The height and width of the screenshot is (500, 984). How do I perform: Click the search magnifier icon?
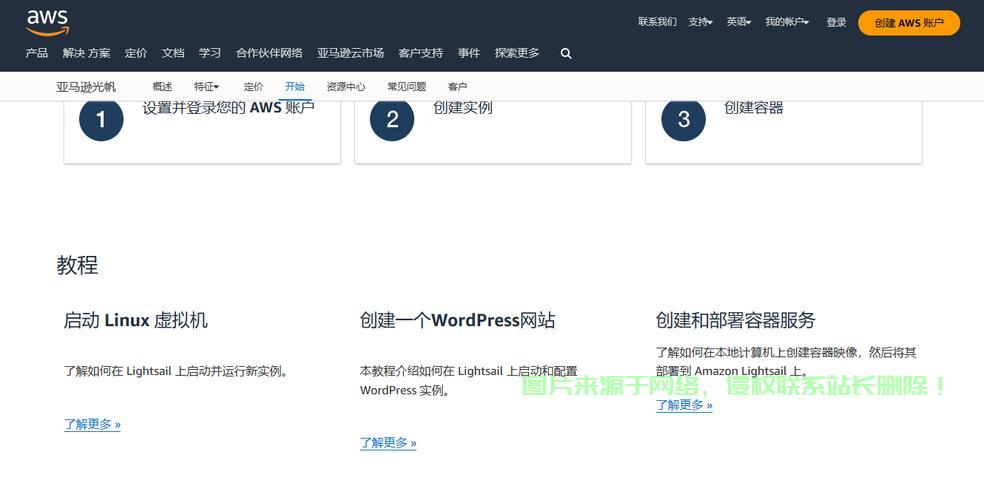coord(566,54)
